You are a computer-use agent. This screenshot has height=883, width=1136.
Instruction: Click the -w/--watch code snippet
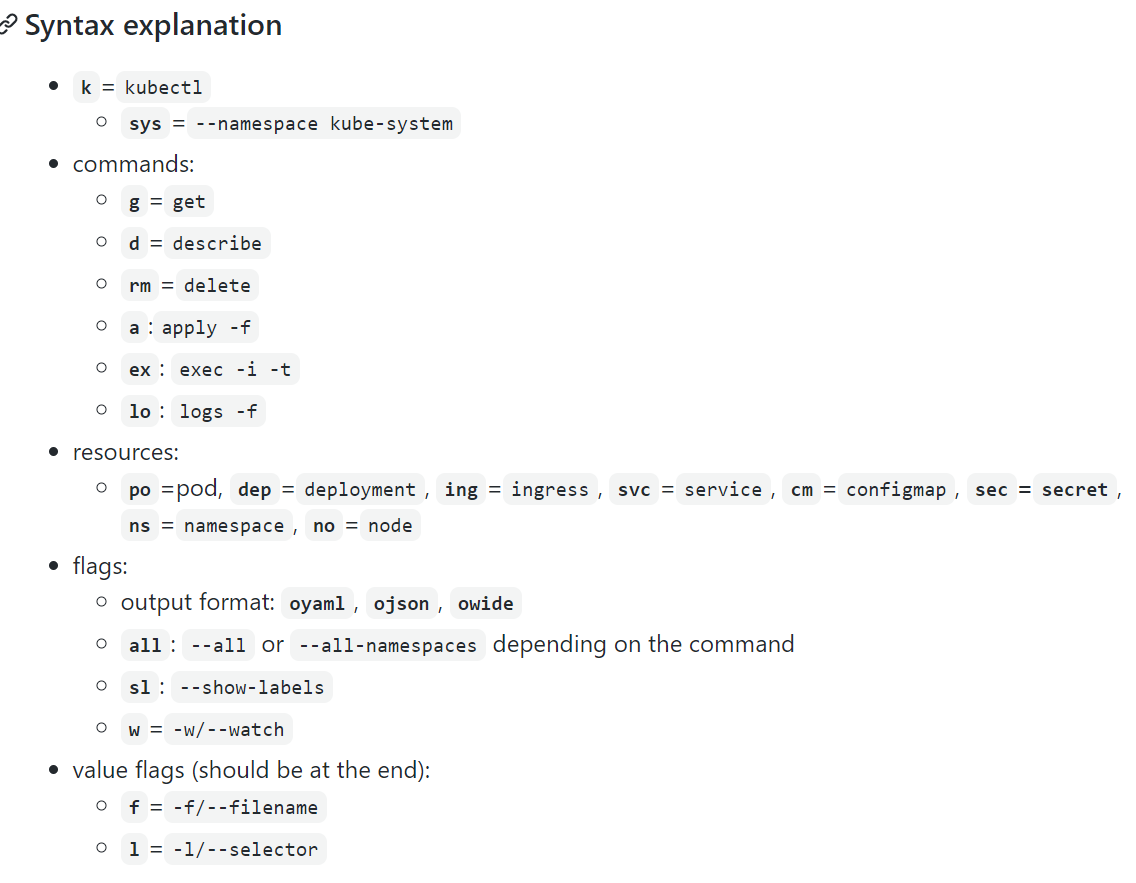[x=228, y=729]
